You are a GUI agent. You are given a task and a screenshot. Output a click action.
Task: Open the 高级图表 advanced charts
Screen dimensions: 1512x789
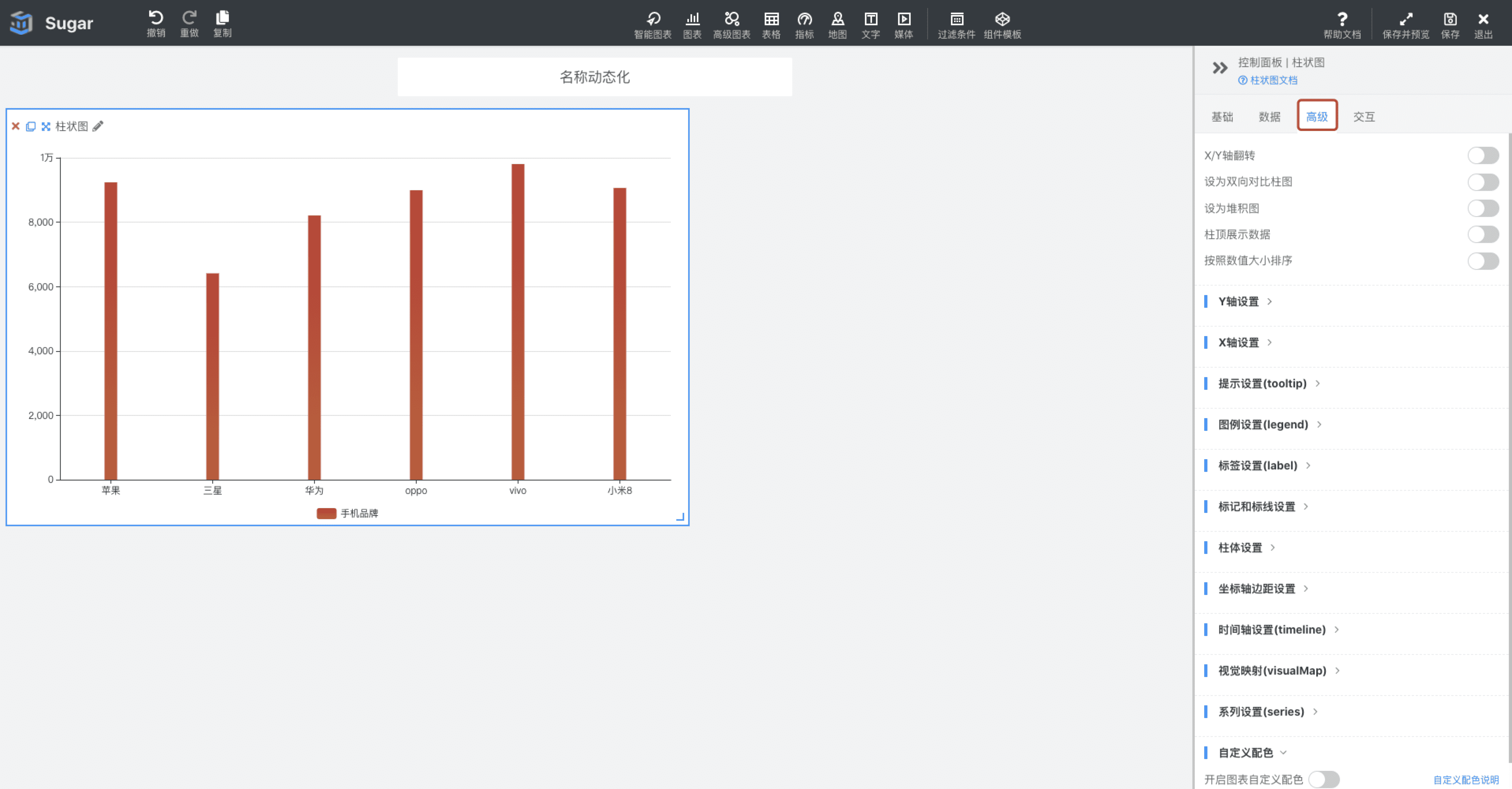732,25
